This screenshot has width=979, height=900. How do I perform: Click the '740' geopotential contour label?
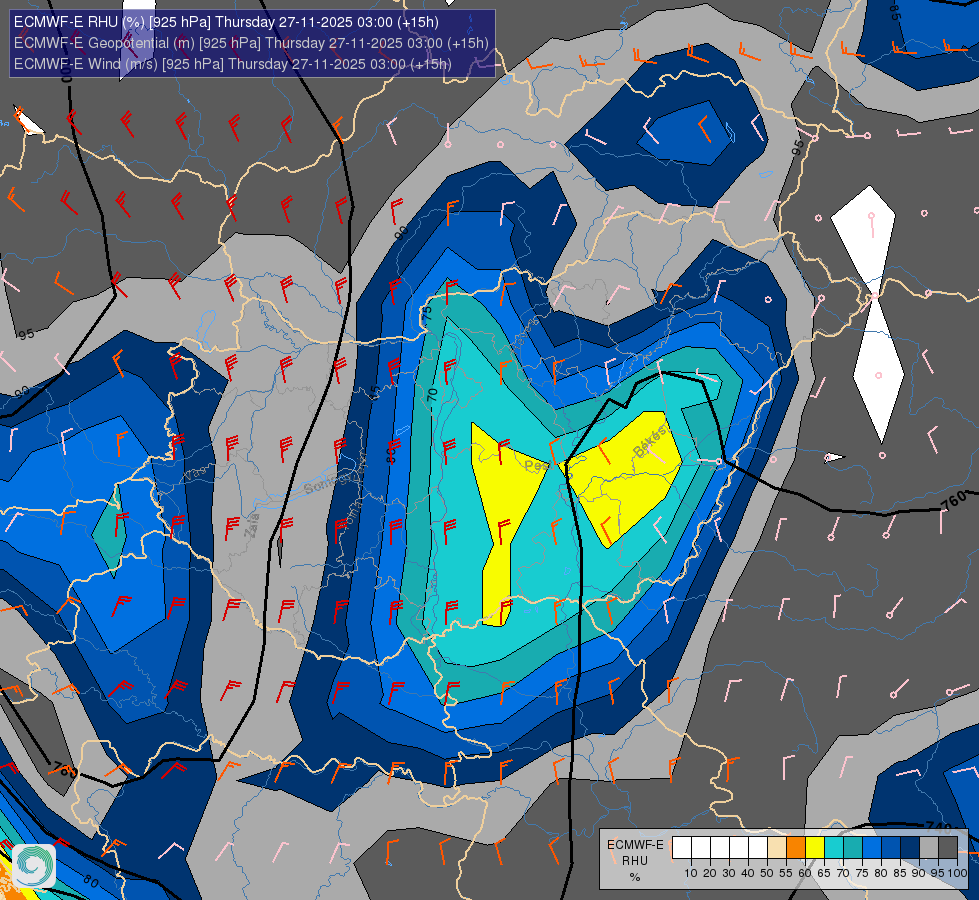pos(938,828)
